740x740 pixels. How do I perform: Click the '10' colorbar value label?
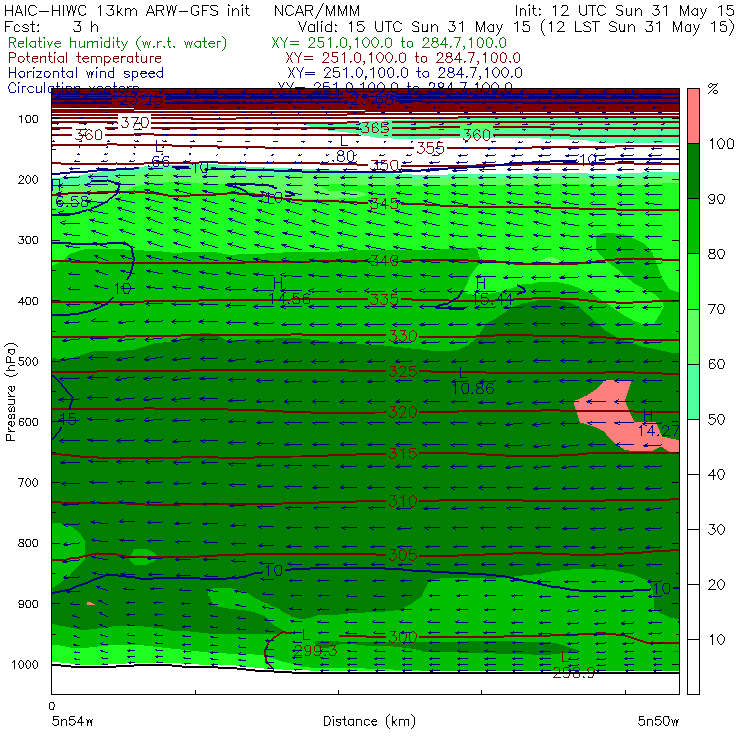pos(716,639)
